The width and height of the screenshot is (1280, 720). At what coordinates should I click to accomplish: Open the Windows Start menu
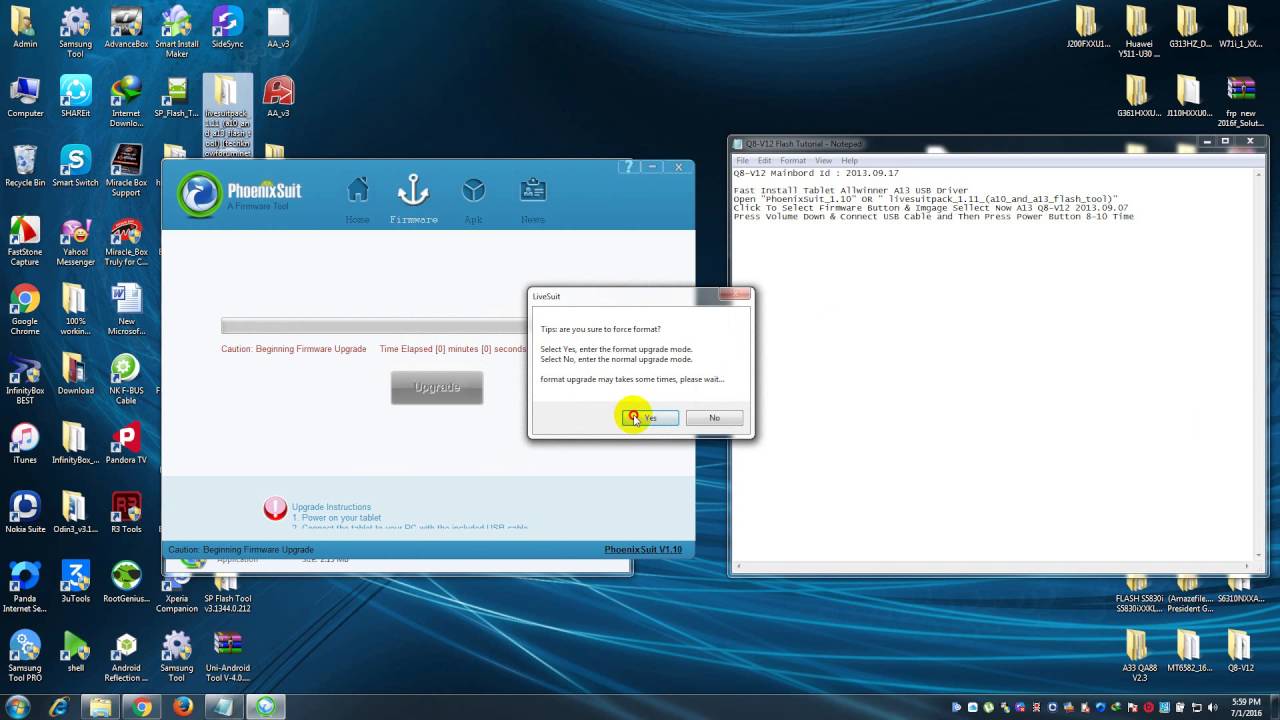click(18, 707)
